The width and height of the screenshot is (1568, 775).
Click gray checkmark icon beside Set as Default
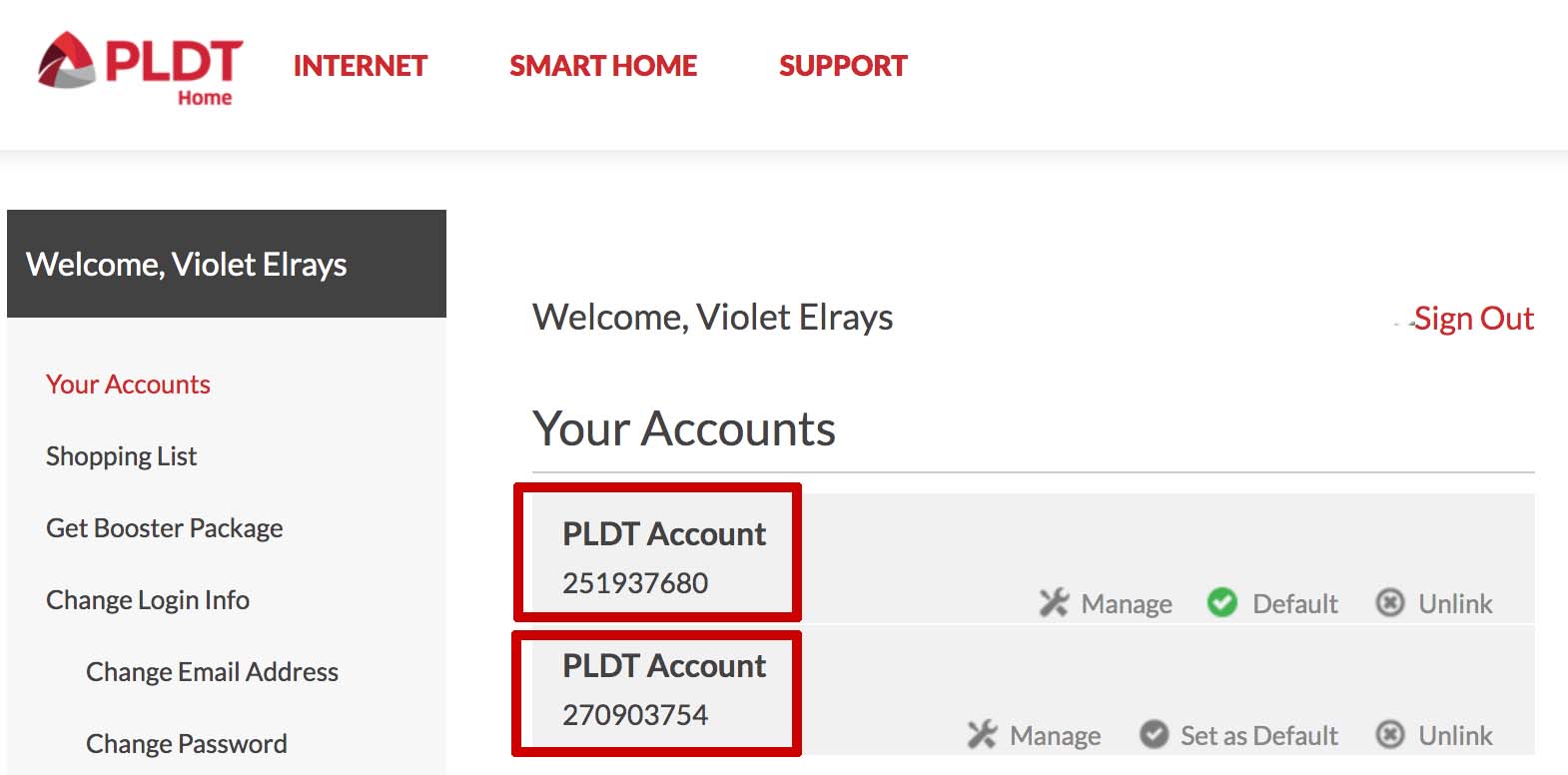1154,734
